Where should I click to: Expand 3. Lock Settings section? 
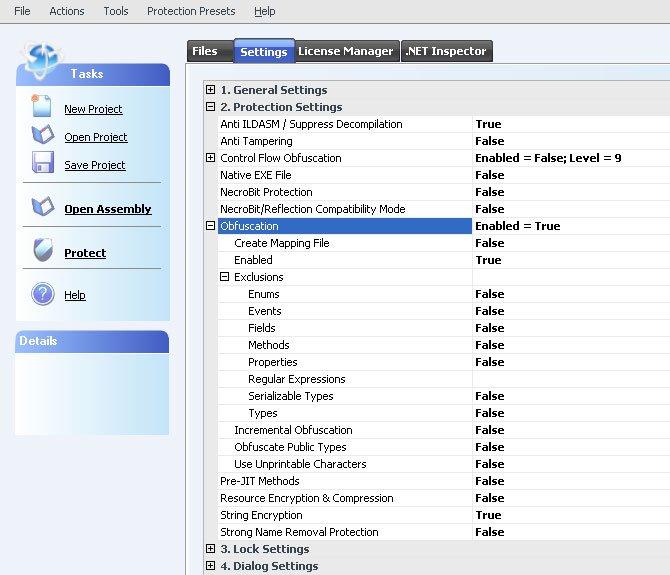coord(210,549)
